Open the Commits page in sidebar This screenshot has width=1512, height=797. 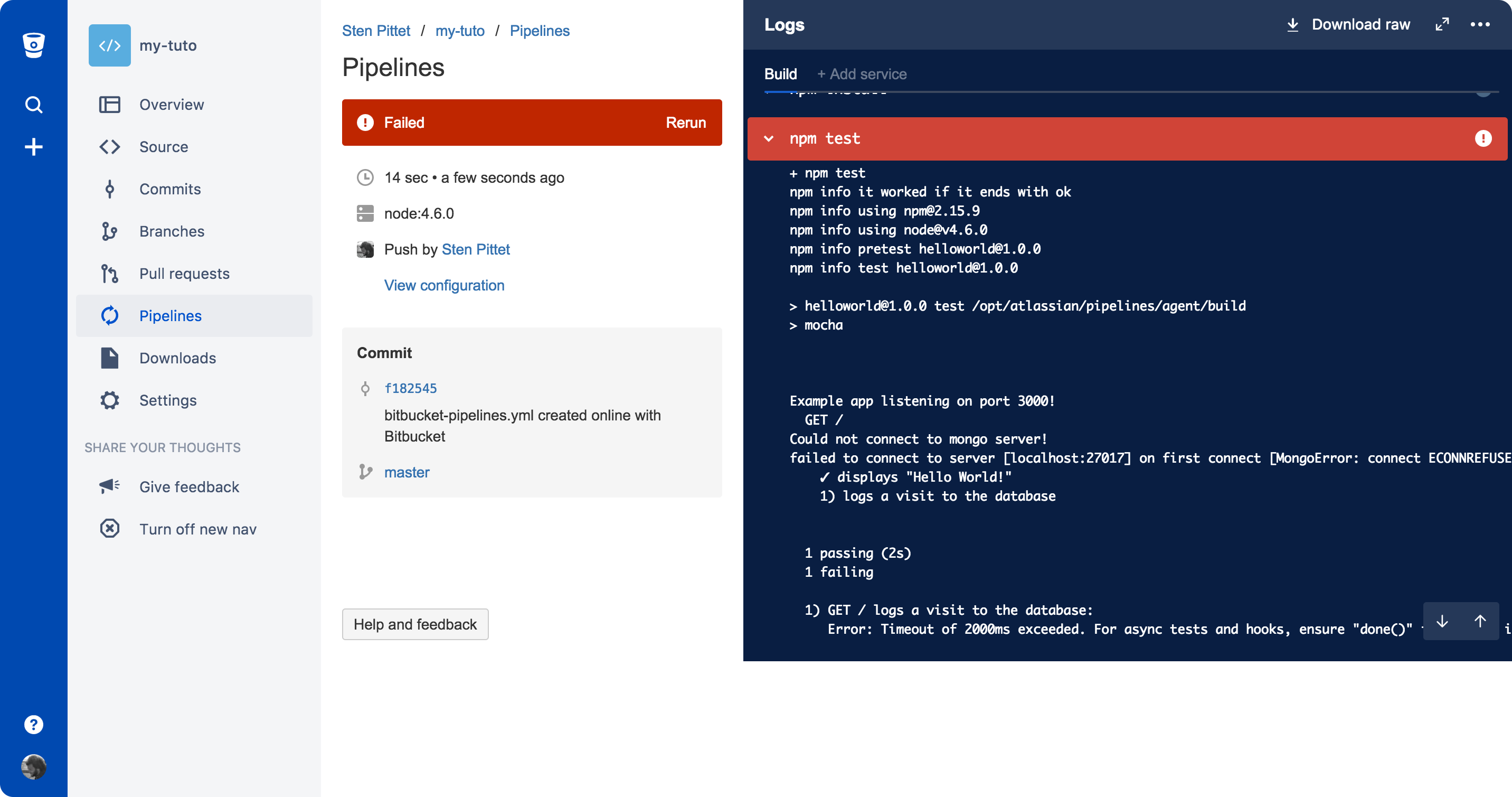pos(169,189)
